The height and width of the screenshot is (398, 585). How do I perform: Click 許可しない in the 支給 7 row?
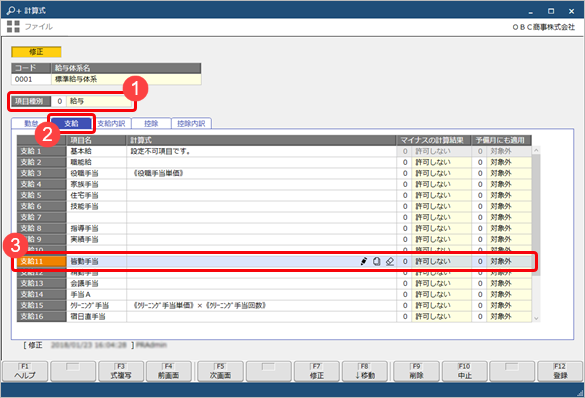tap(441, 217)
